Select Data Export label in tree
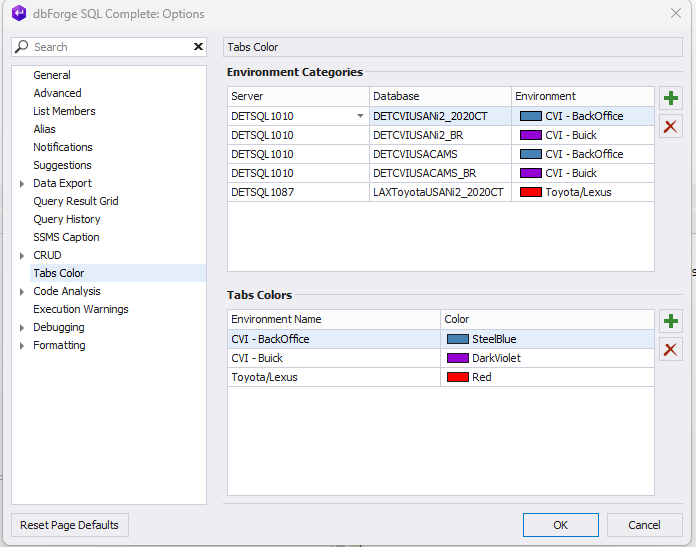The image size is (696, 547). point(62,183)
